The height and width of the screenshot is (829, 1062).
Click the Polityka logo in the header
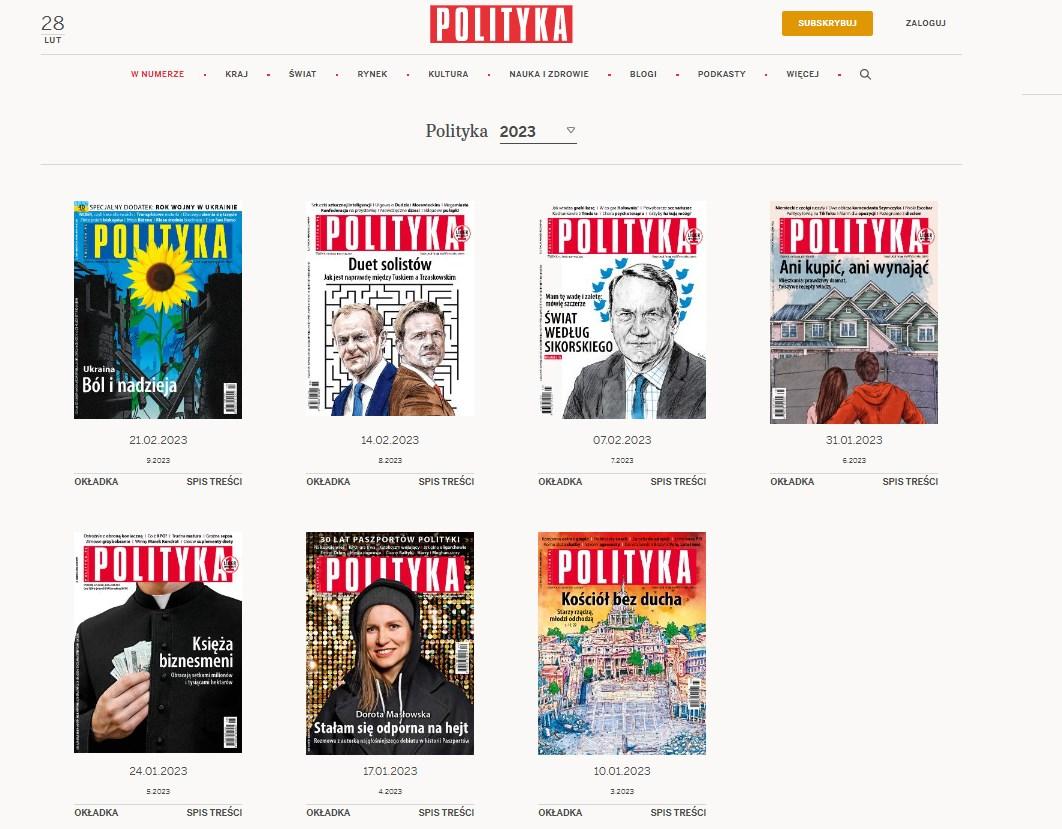tap(501, 24)
